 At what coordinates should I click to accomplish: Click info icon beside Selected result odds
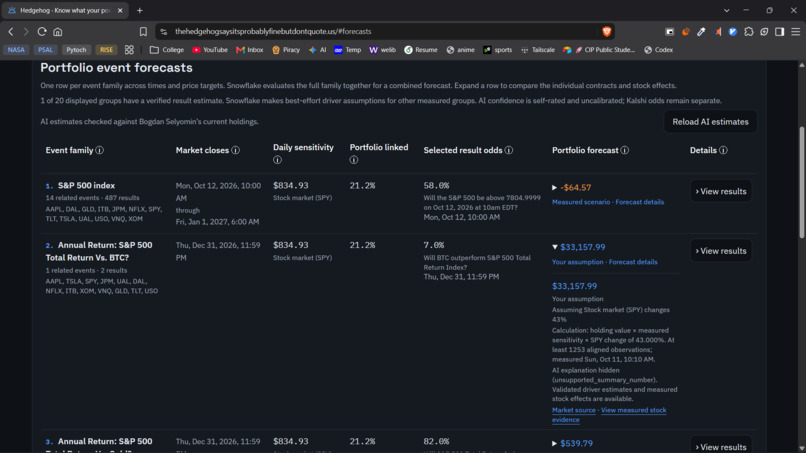coord(508,150)
